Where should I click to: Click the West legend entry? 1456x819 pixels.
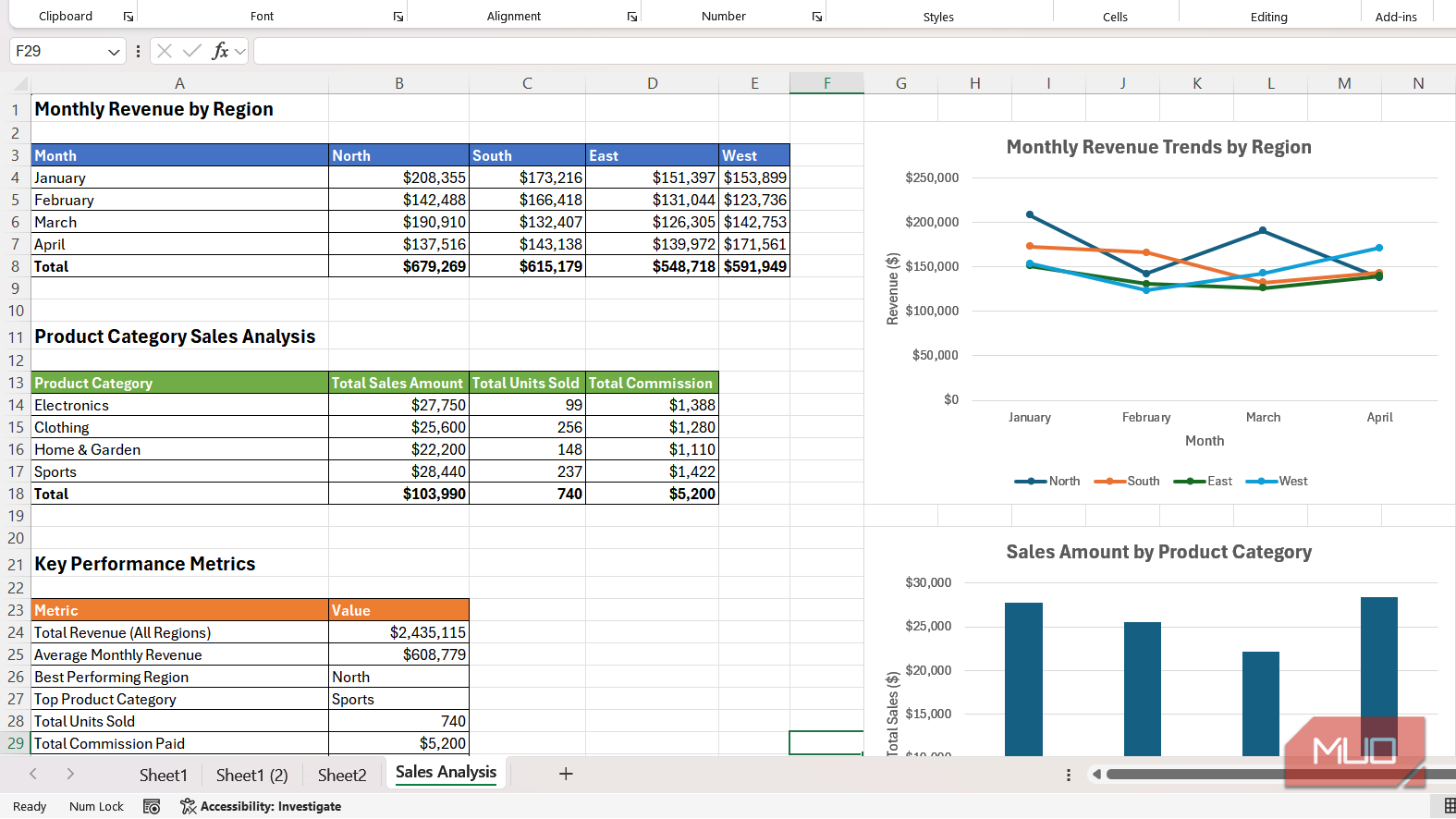tap(1277, 481)
